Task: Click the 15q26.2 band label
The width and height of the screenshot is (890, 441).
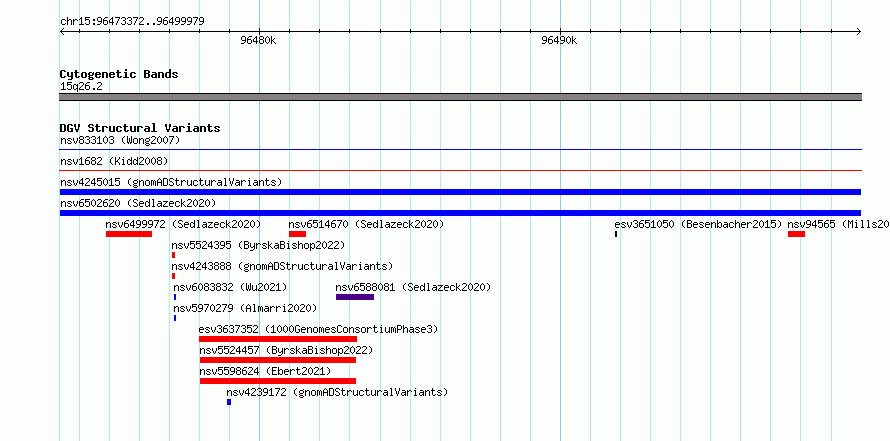Action: tap(81, 87)
